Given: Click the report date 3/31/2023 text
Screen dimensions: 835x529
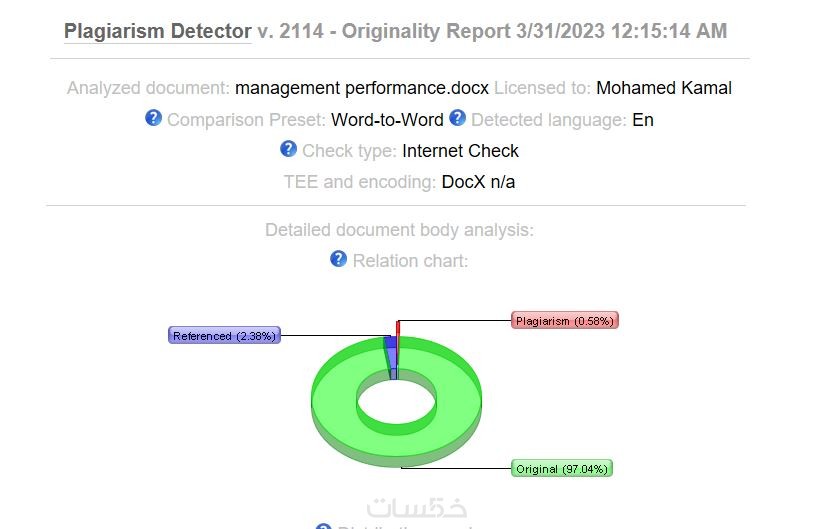Looking at the screenshot, I should pos(559,31).
